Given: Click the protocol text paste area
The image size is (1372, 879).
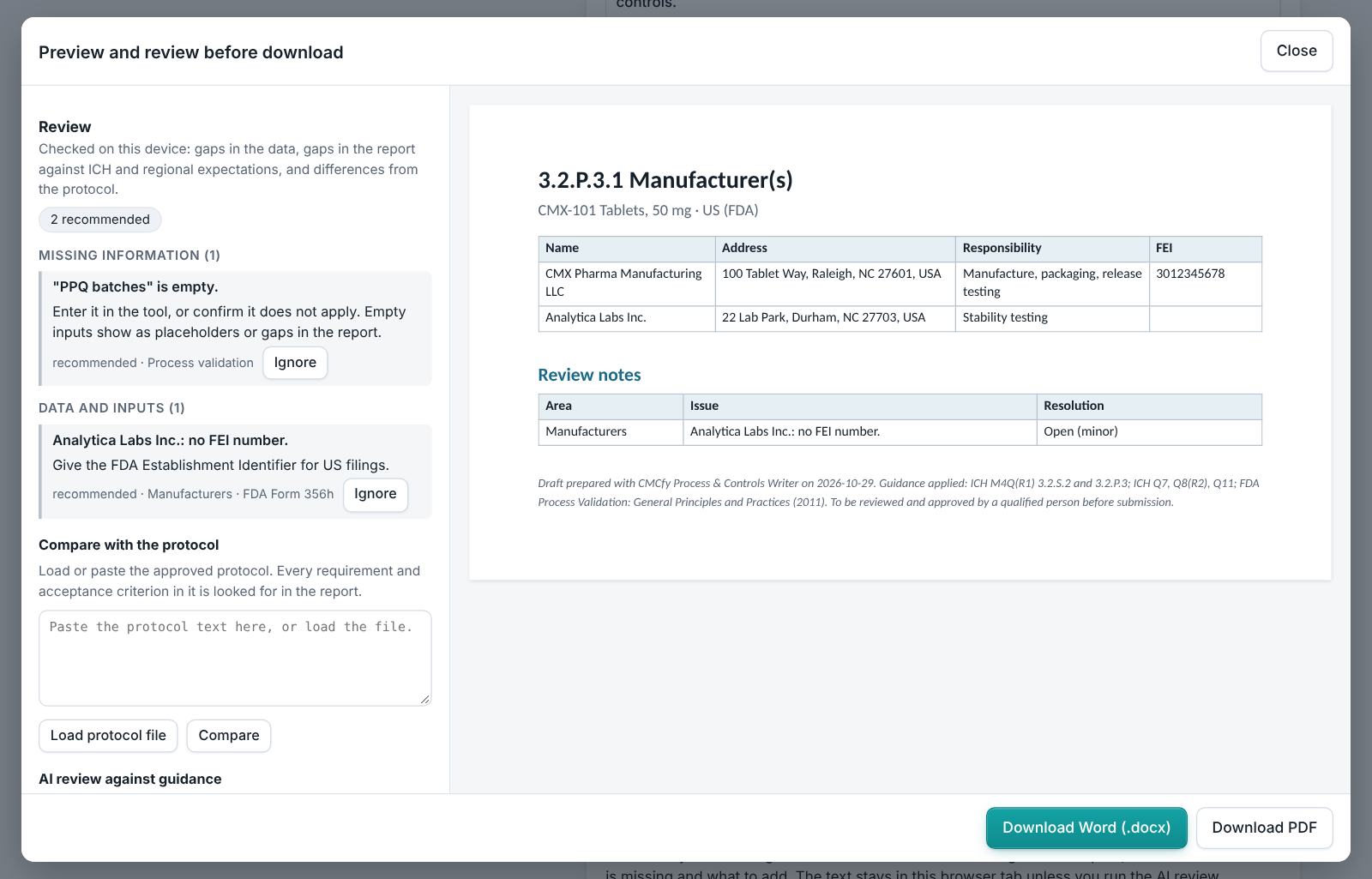Looking at the screenshot, I should tap(235, 658).
